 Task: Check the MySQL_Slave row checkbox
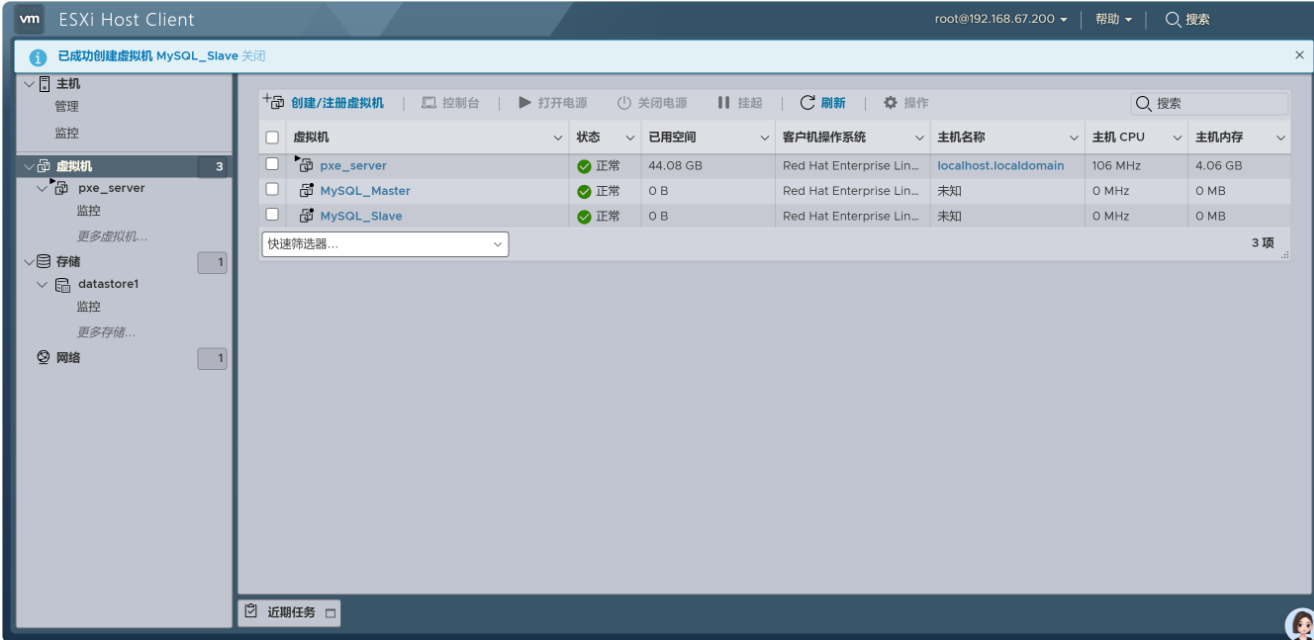tap(272, 215)
